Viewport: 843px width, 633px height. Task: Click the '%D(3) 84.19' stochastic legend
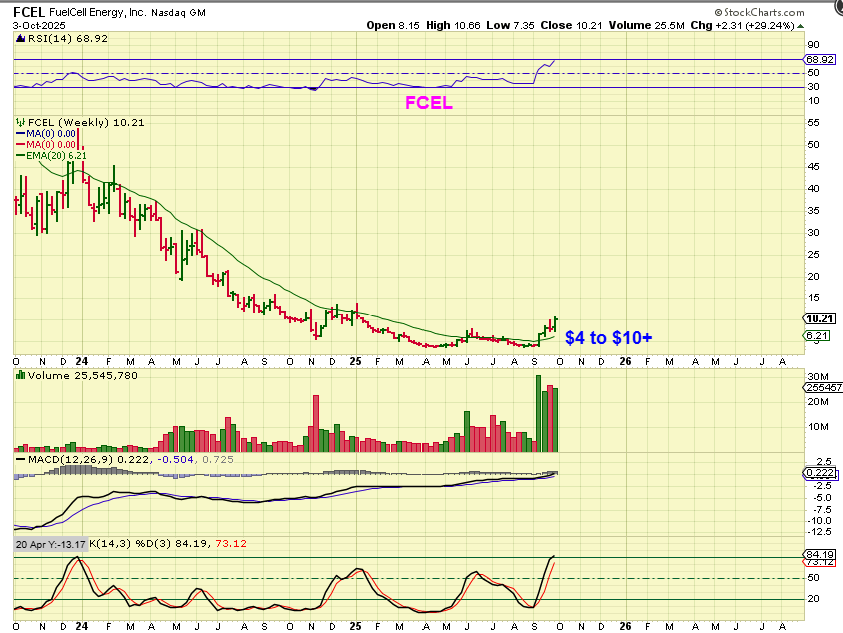click(x=173, y=544)
